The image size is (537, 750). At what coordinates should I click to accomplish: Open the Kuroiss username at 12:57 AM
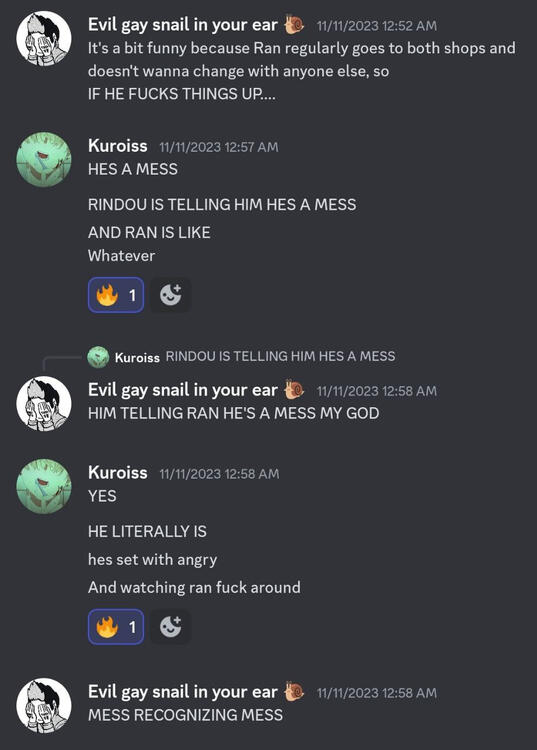[118, 145]
